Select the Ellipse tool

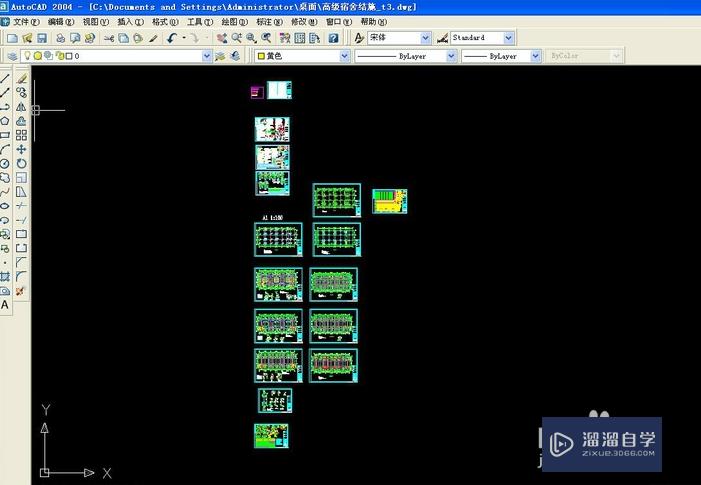(5, 206)
